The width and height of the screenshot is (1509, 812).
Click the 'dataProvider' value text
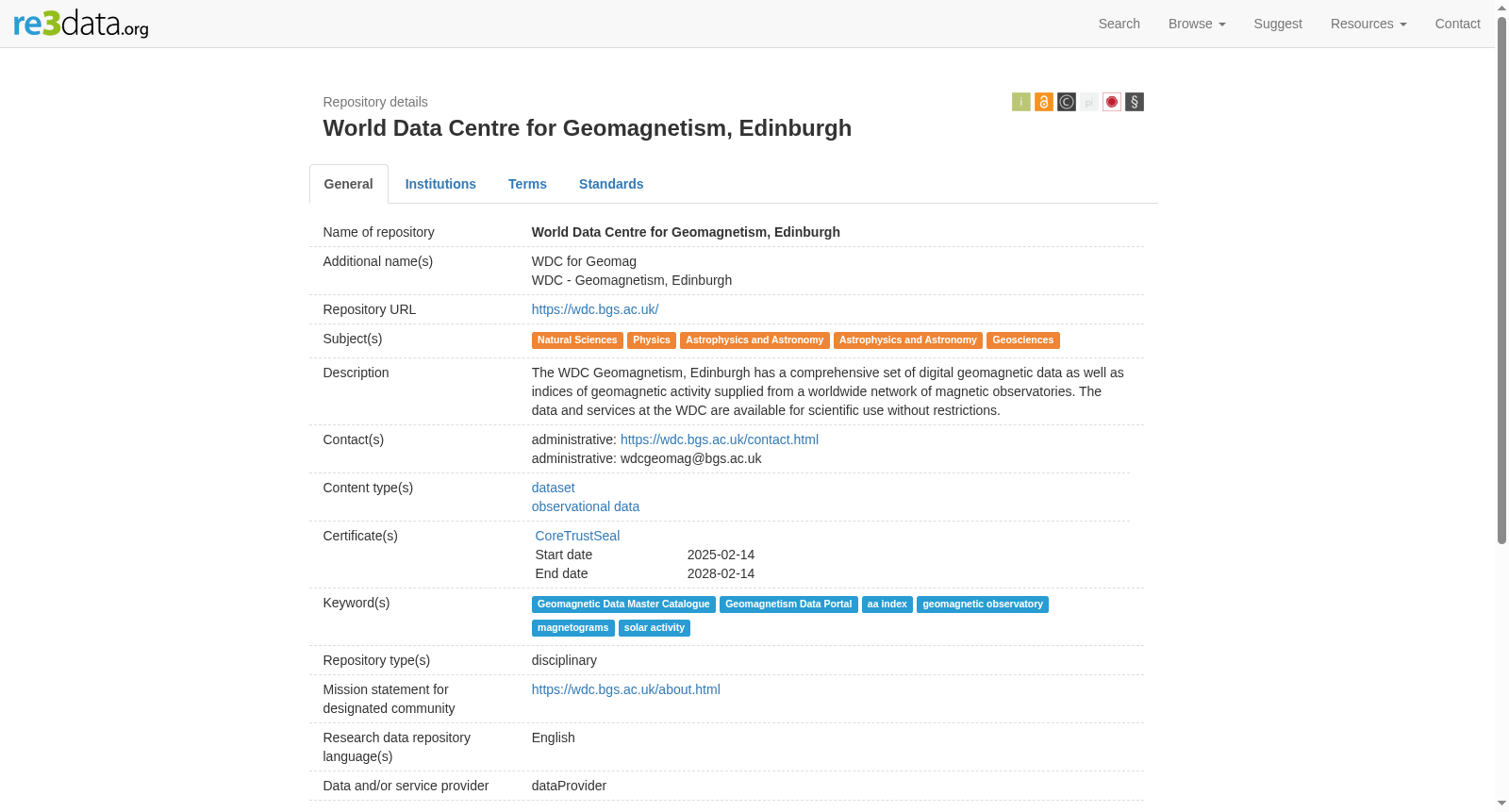coord(569,786)
